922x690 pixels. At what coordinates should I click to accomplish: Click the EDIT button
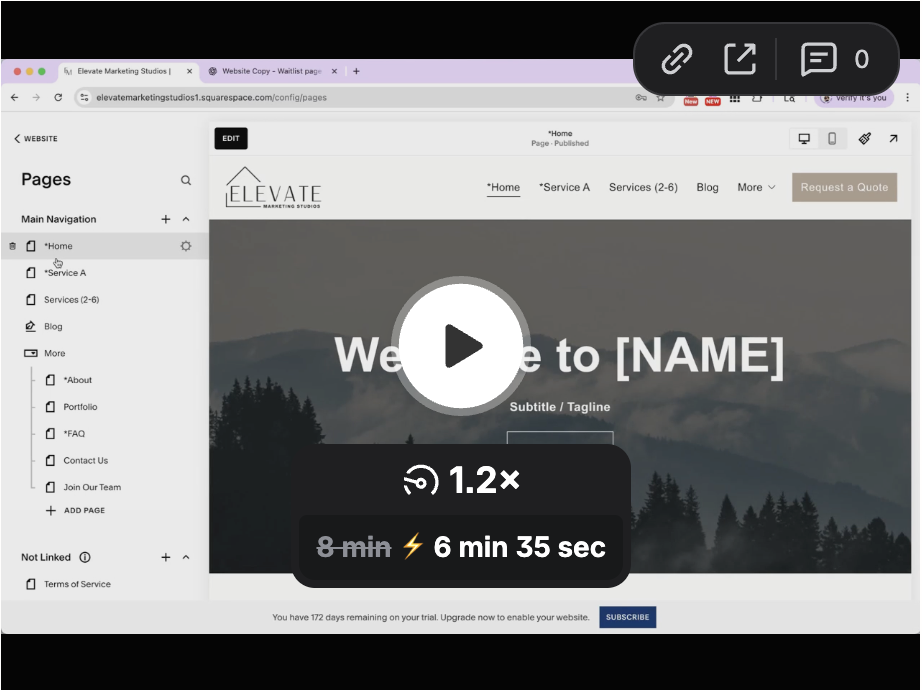230,139
